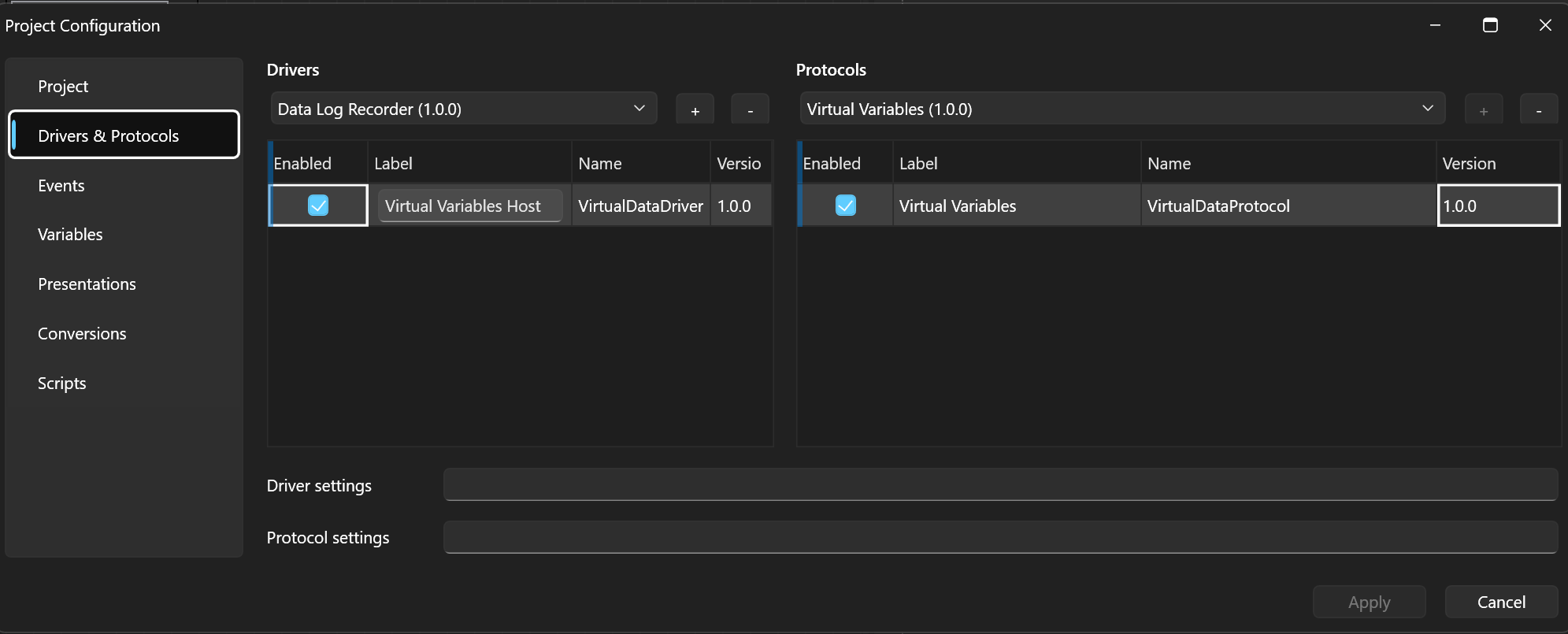The image size is (1568, 634).
Task: Maximize the Project Configuration window
Action: point(1490,25)
